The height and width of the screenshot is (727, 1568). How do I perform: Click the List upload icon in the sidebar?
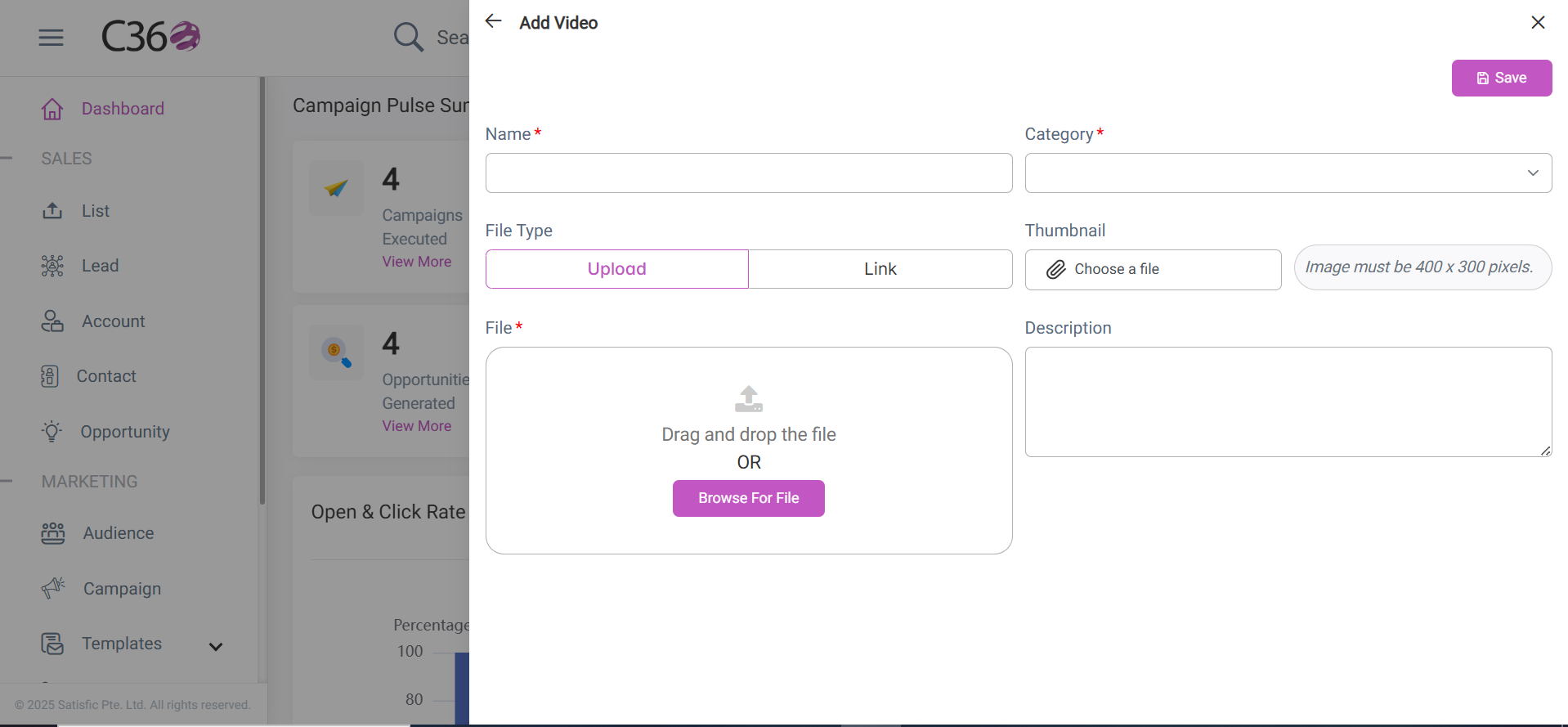(52, 211)
